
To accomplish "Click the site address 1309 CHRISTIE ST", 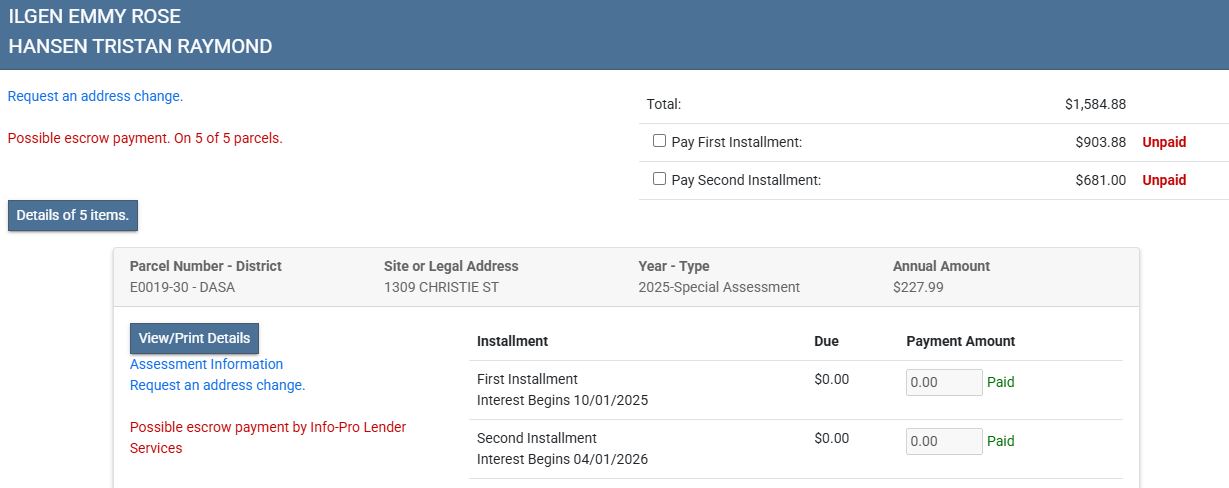I will coord(441,287).
